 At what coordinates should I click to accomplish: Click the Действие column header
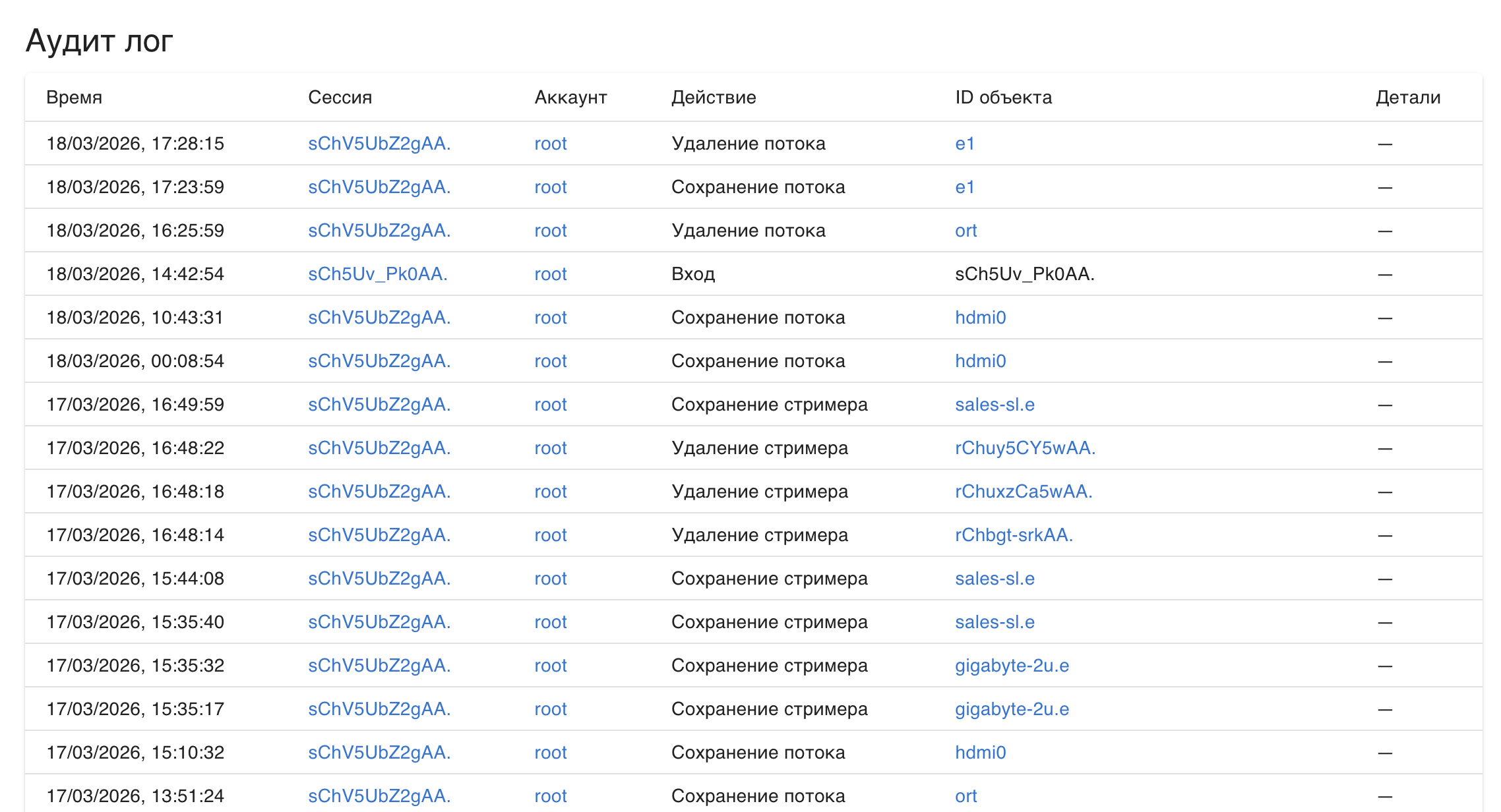point(713,97)
